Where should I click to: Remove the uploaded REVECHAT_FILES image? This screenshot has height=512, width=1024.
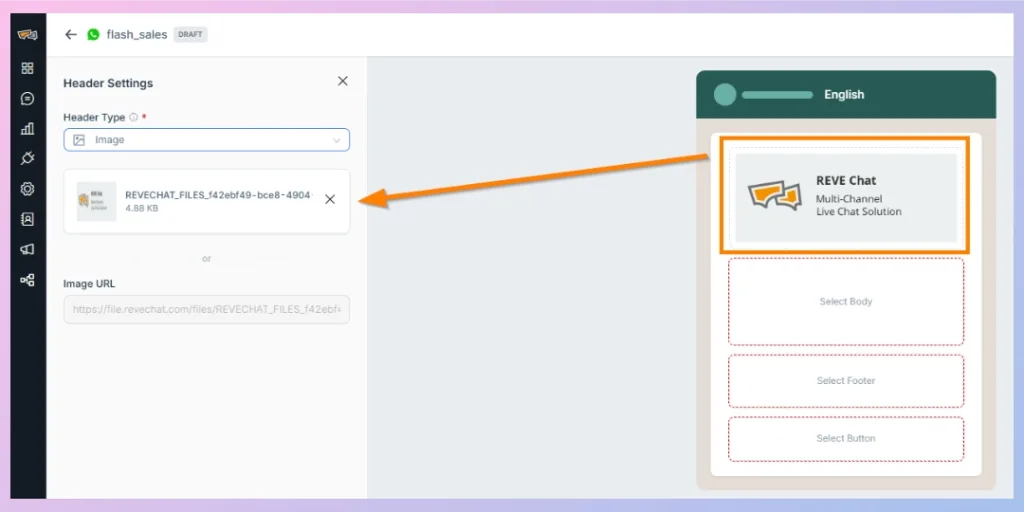point(330,200)
